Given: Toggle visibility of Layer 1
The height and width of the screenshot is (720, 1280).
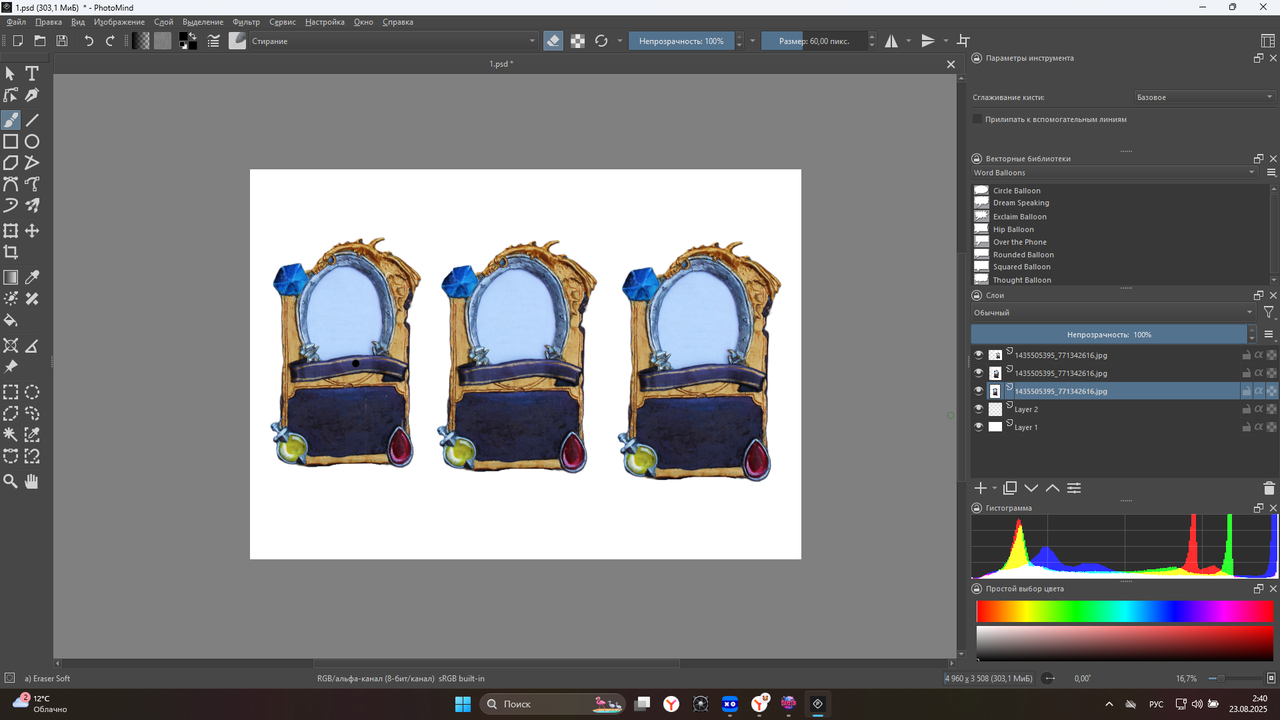Looking at the screenshot, I should pyautogui.click(x=979, y=427).
